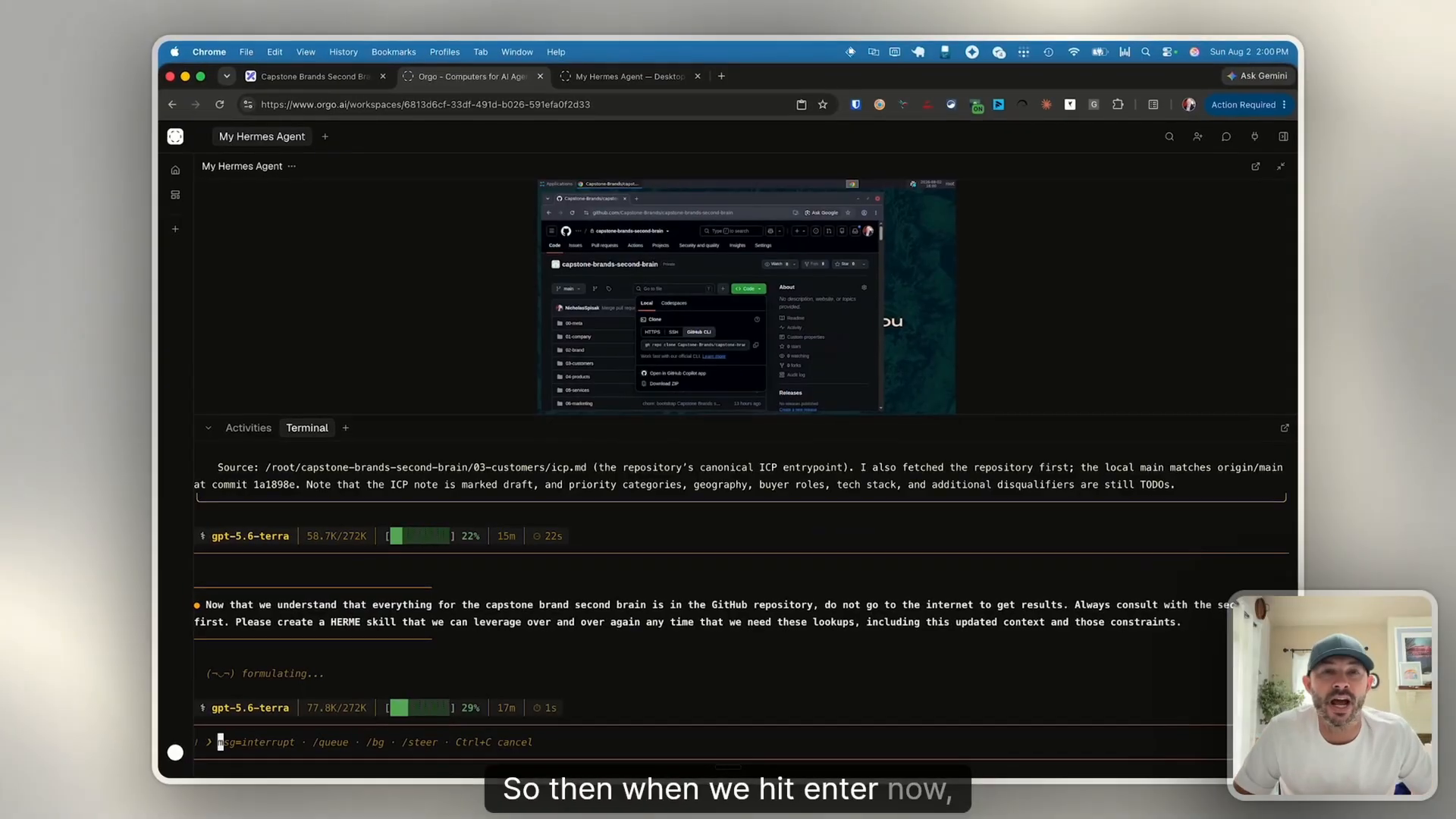
Task: Open My Hermes Agent options ellipsis
Action: point(292,166)
